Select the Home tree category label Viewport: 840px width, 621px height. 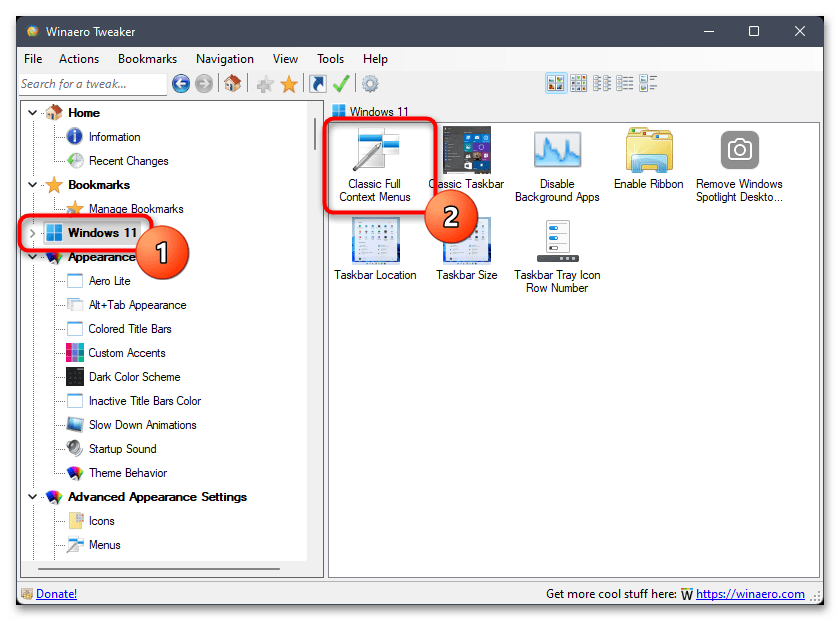pos(84,113)
